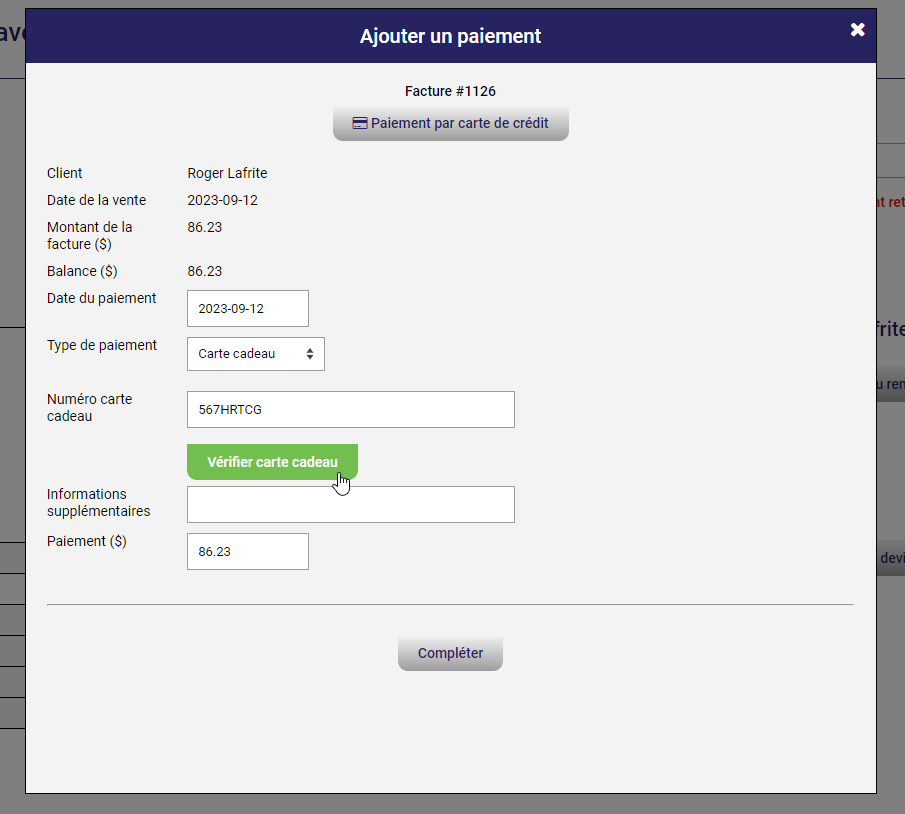Click the Type de paiement label
The width and height of the screenshot is (905, 814).
pyautogui.click(x=101, y=345)
